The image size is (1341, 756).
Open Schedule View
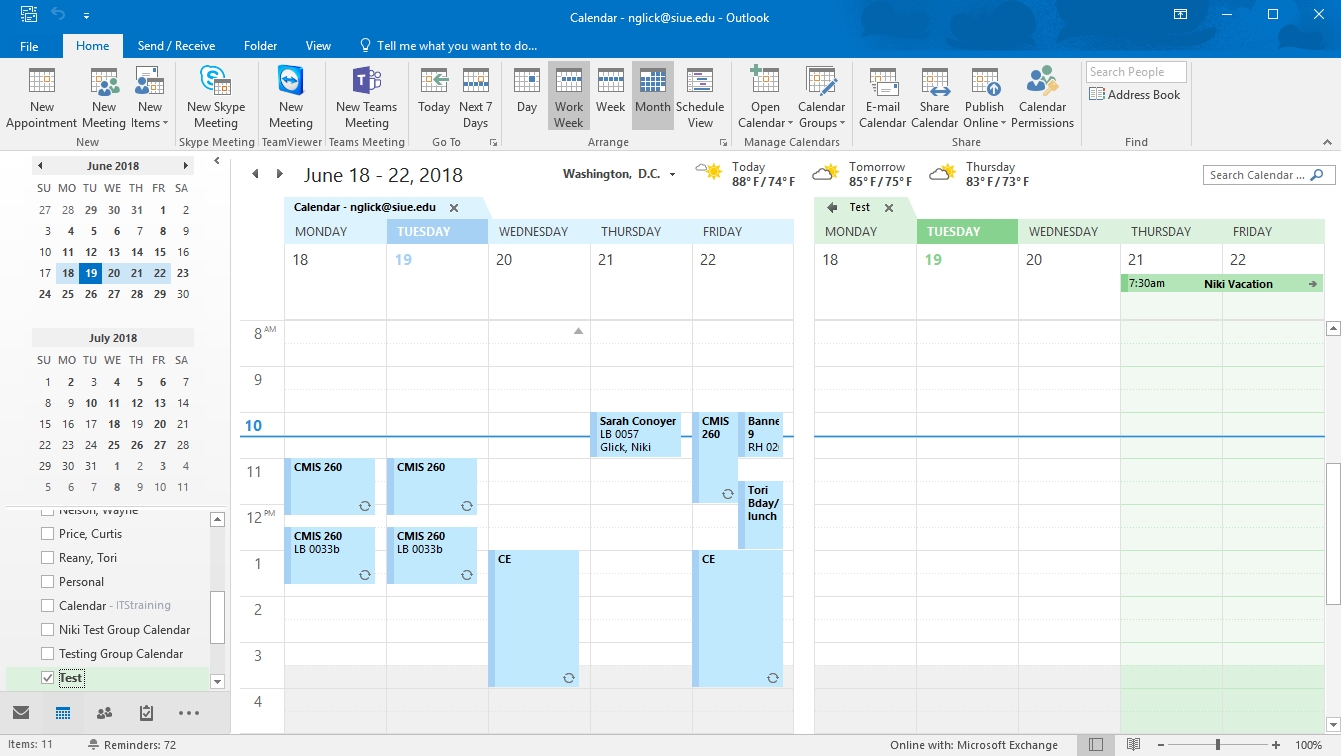tap(700, 98)
